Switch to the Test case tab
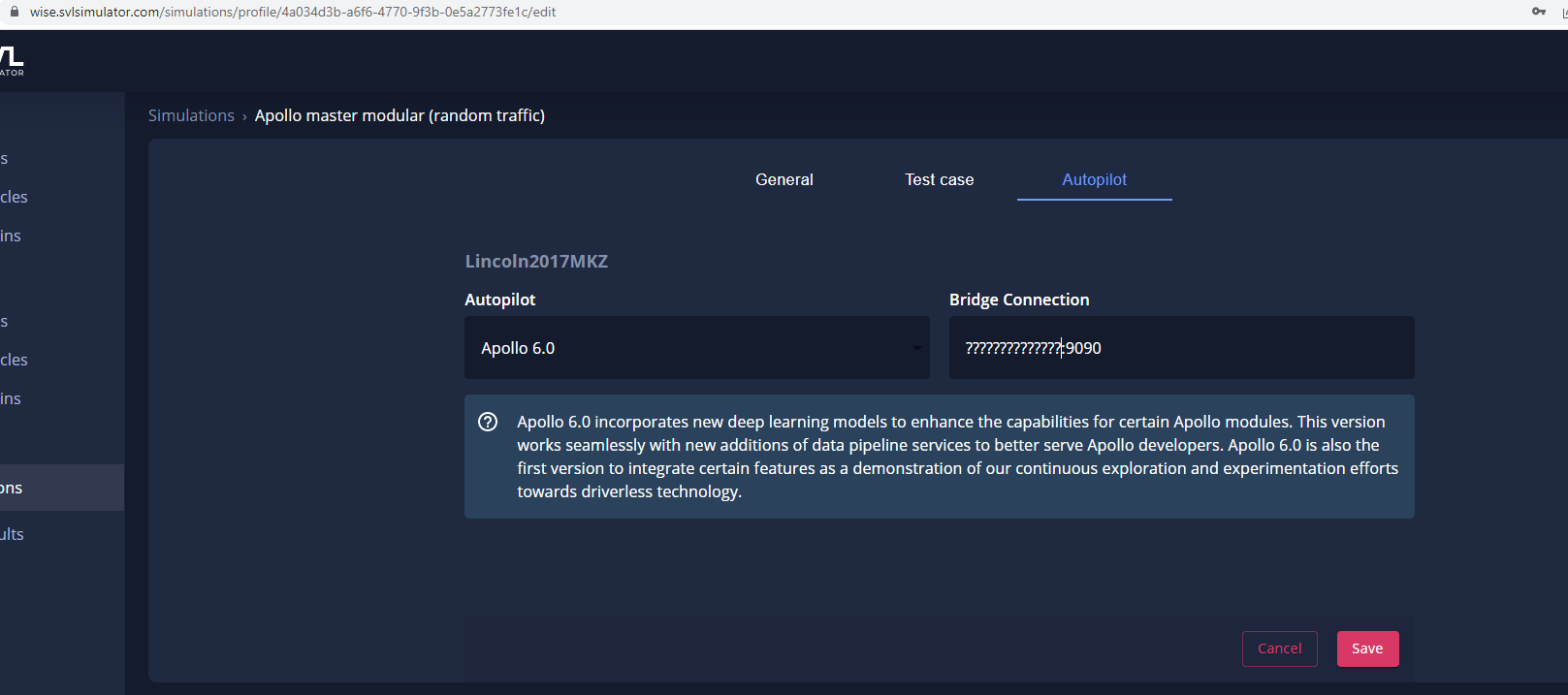The width and height of the screenshot is (1568, 695). tap(940, 179)
